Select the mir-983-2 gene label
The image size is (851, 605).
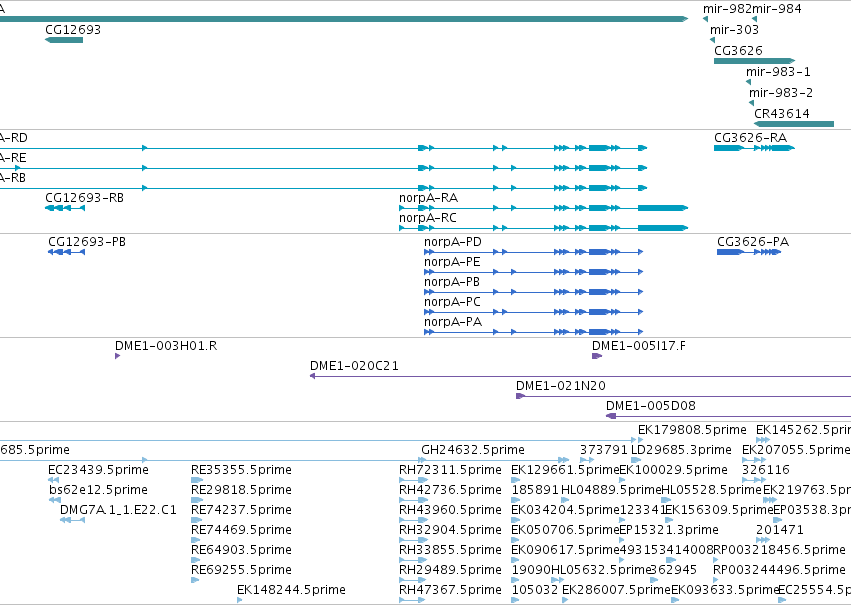pyautogui.click(x=781, y=93)
